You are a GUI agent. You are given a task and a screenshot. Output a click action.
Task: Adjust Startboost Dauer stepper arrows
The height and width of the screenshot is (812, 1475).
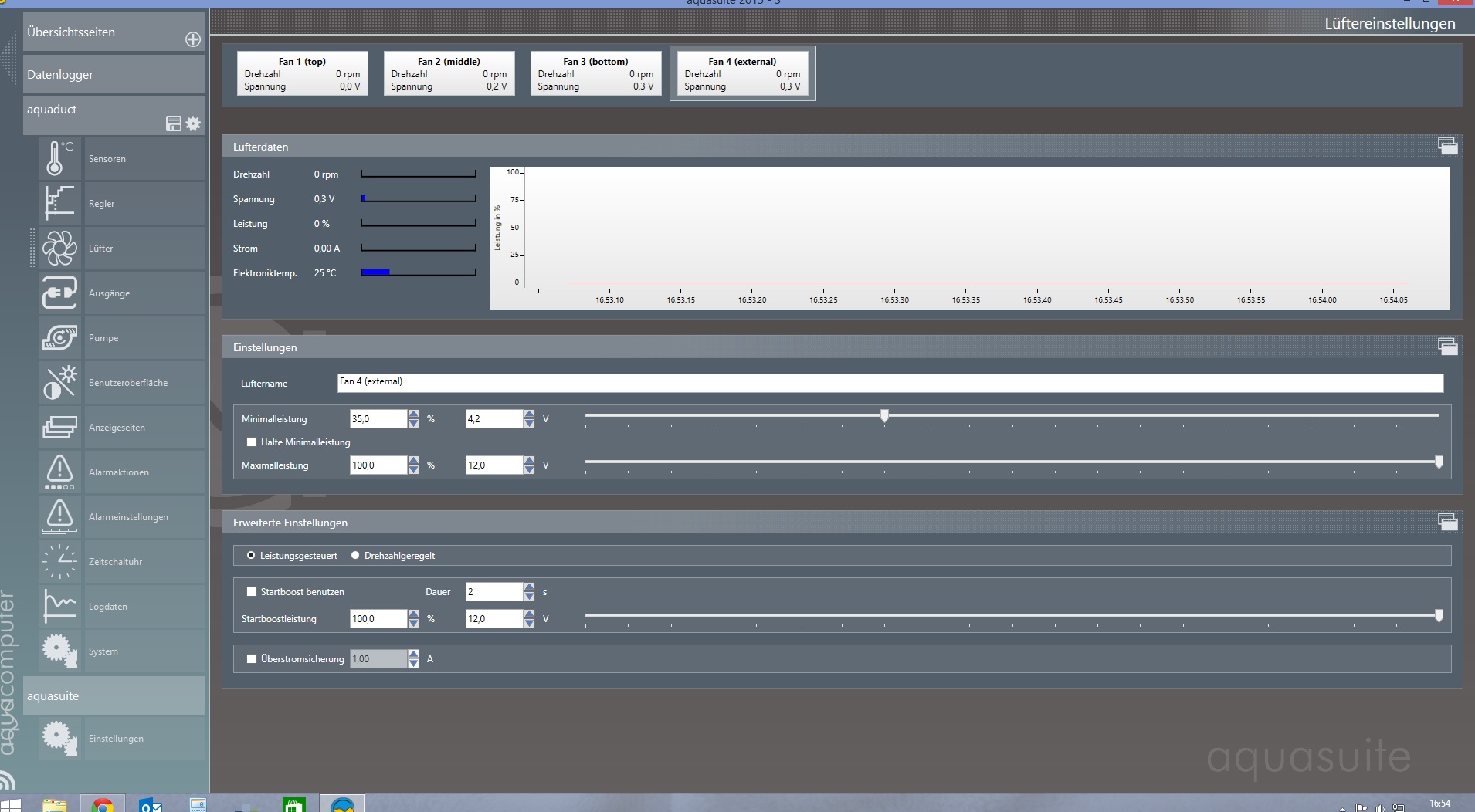(529, 591)
